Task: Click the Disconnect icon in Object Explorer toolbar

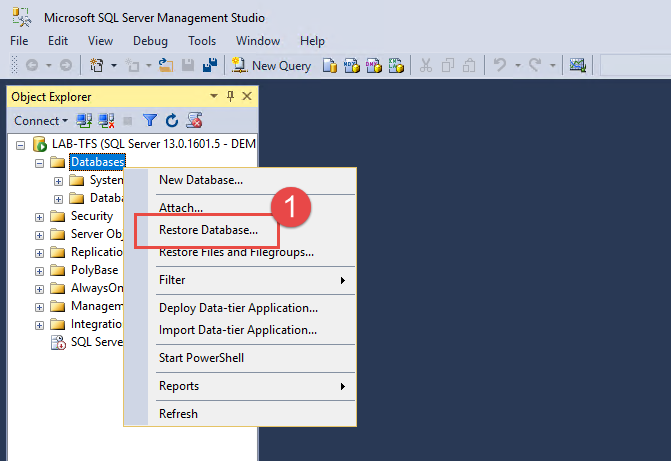Action: 106,121
